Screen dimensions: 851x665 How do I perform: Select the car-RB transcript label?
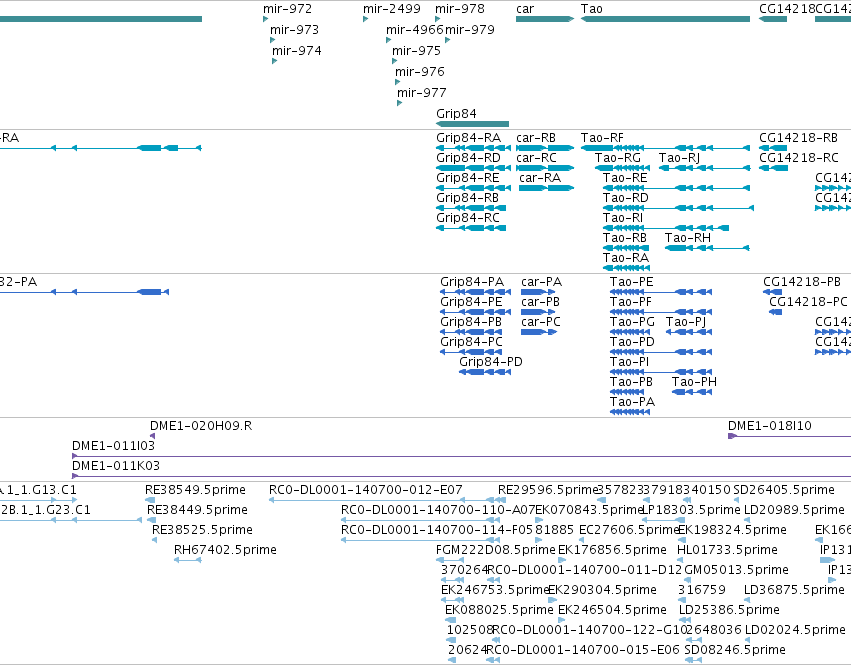536,138
